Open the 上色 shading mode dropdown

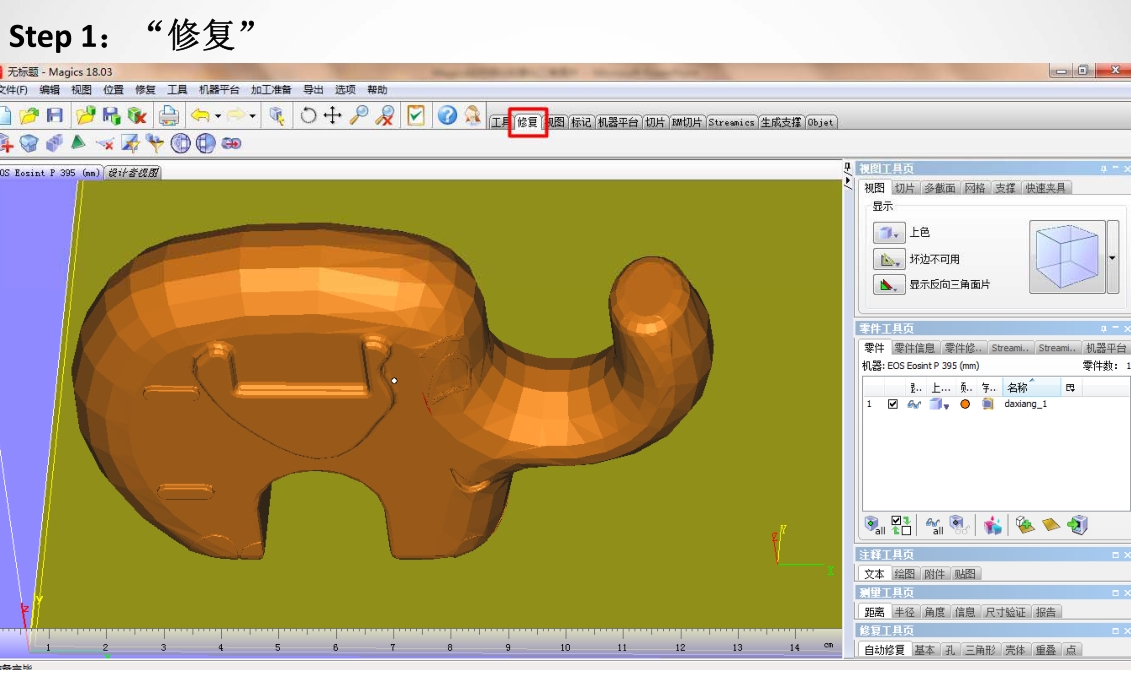pos(888,233)
